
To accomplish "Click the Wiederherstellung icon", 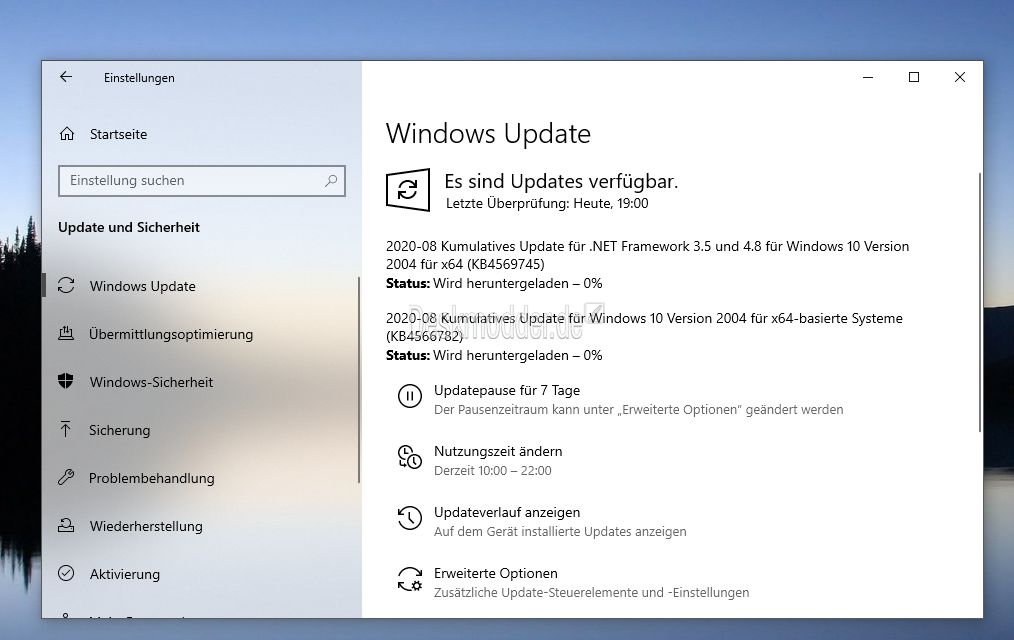I will [x=66, y=525].
